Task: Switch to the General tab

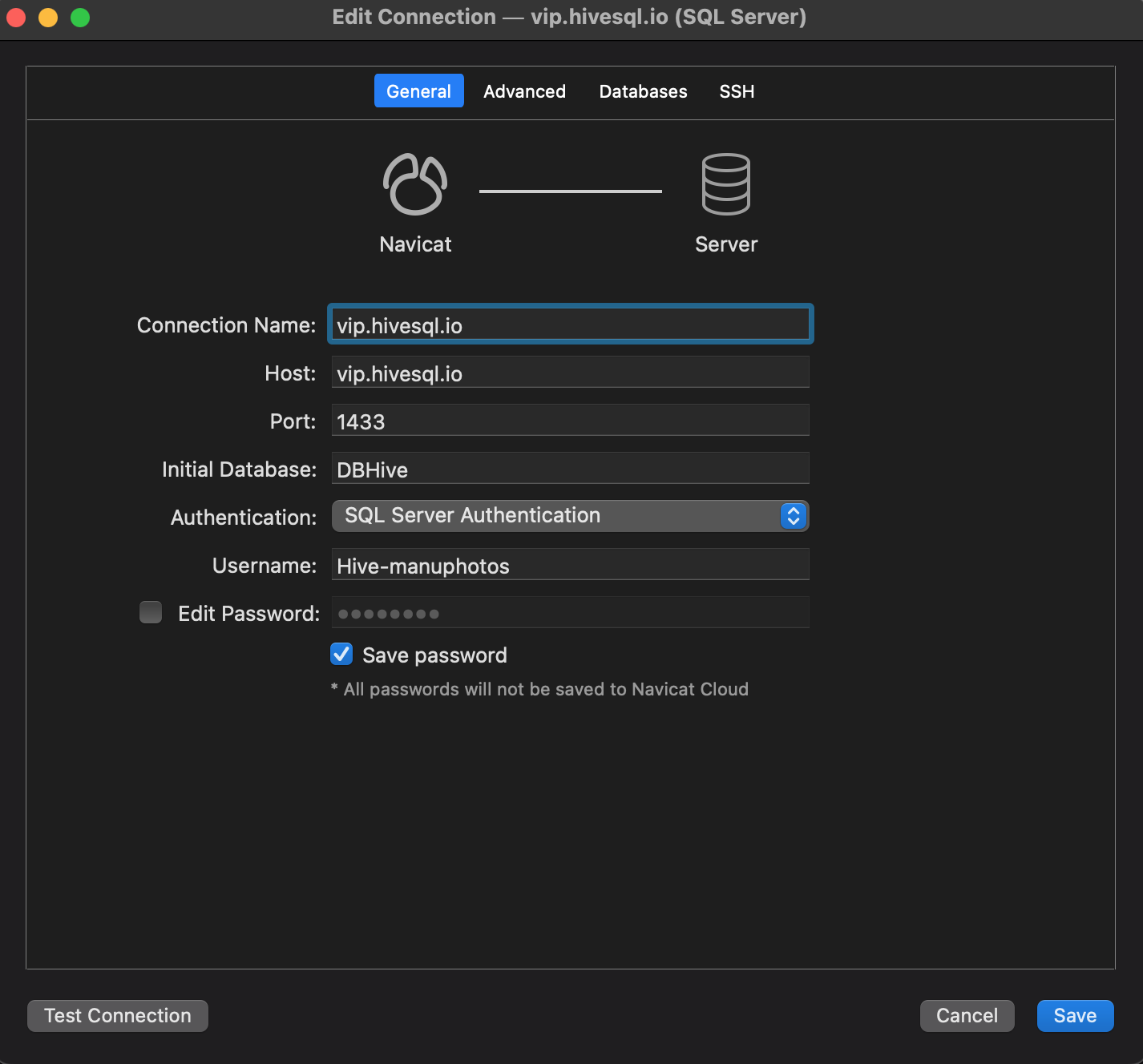Action: (x=419, y=91)
